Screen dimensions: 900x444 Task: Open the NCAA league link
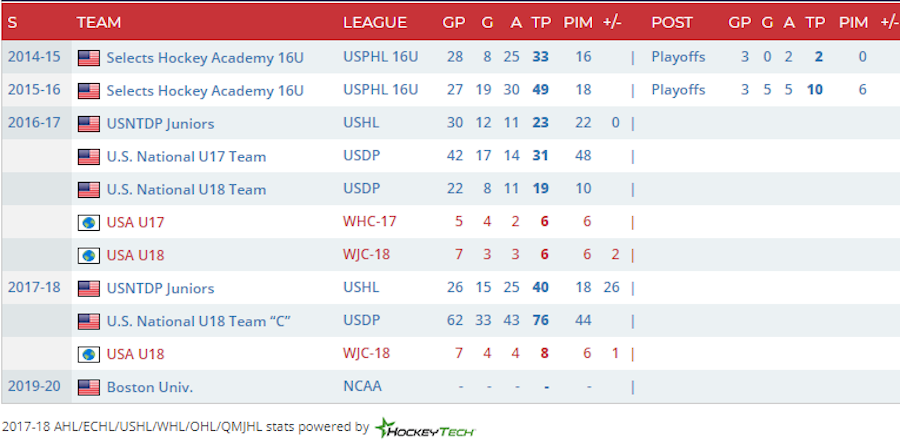tap(362, 387)
